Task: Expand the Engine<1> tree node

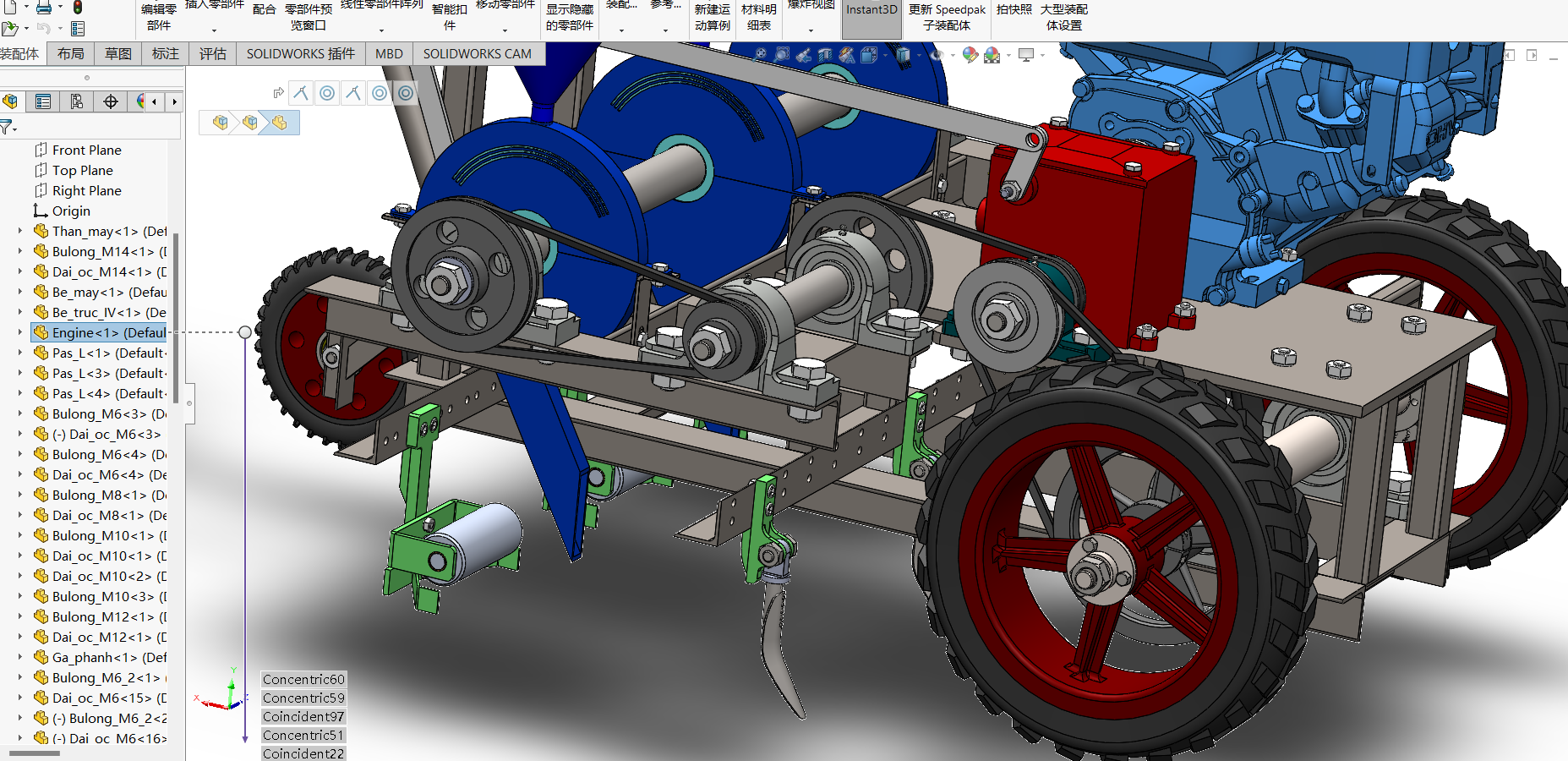Action: coord(20,332)
